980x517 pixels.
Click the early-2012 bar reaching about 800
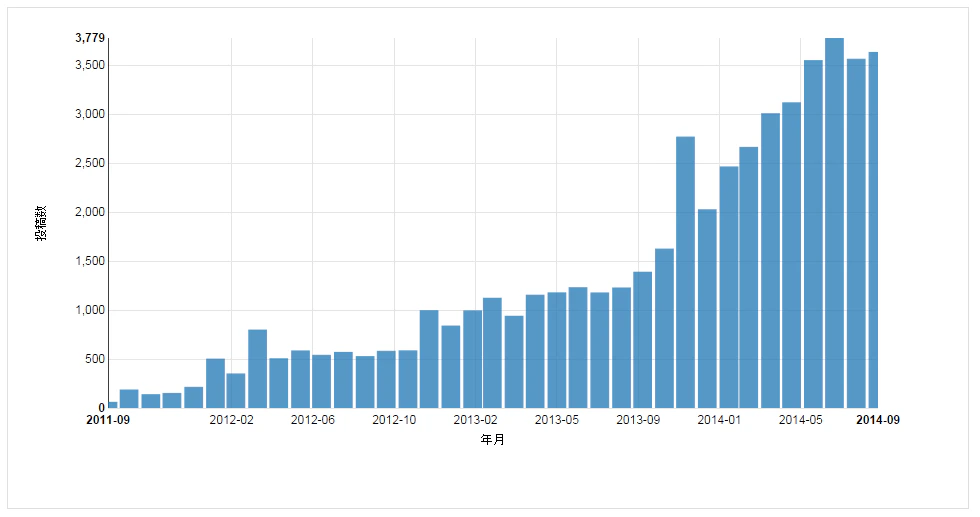coord(258,369)
